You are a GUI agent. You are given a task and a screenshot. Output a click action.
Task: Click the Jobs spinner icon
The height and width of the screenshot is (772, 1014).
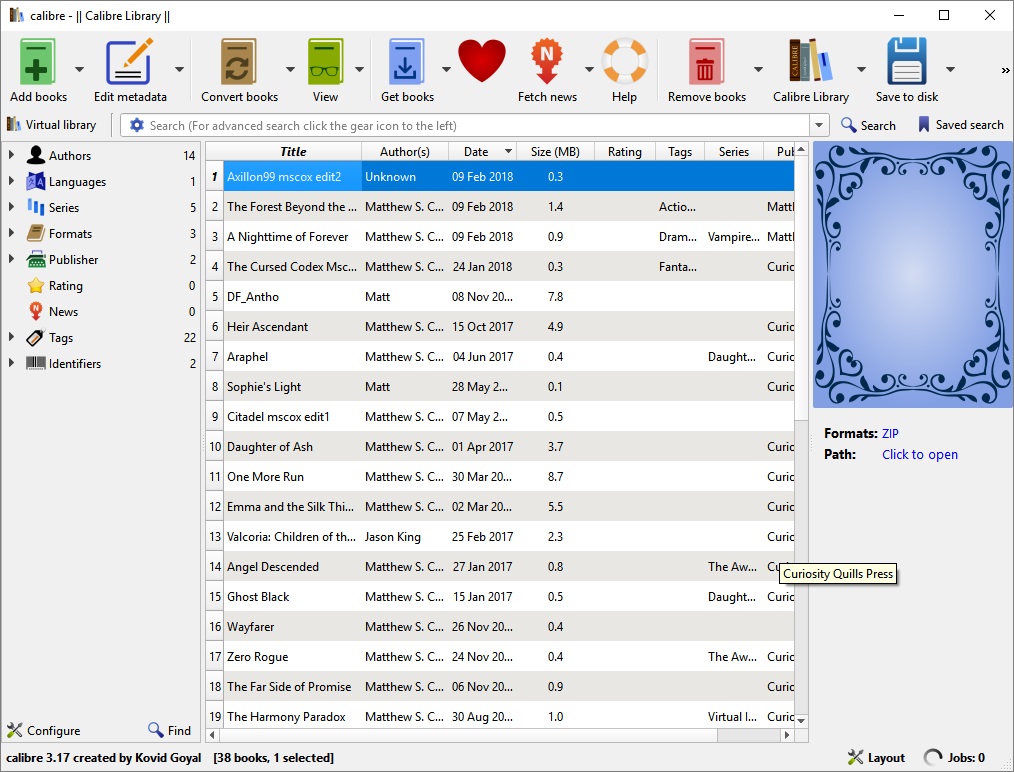point(933,757)
